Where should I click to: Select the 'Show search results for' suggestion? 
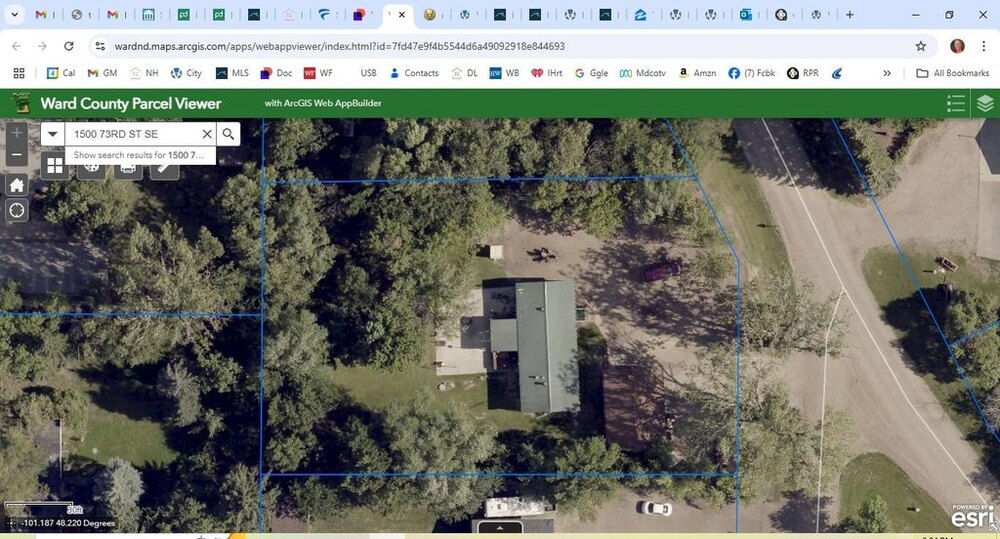[140, 155]
